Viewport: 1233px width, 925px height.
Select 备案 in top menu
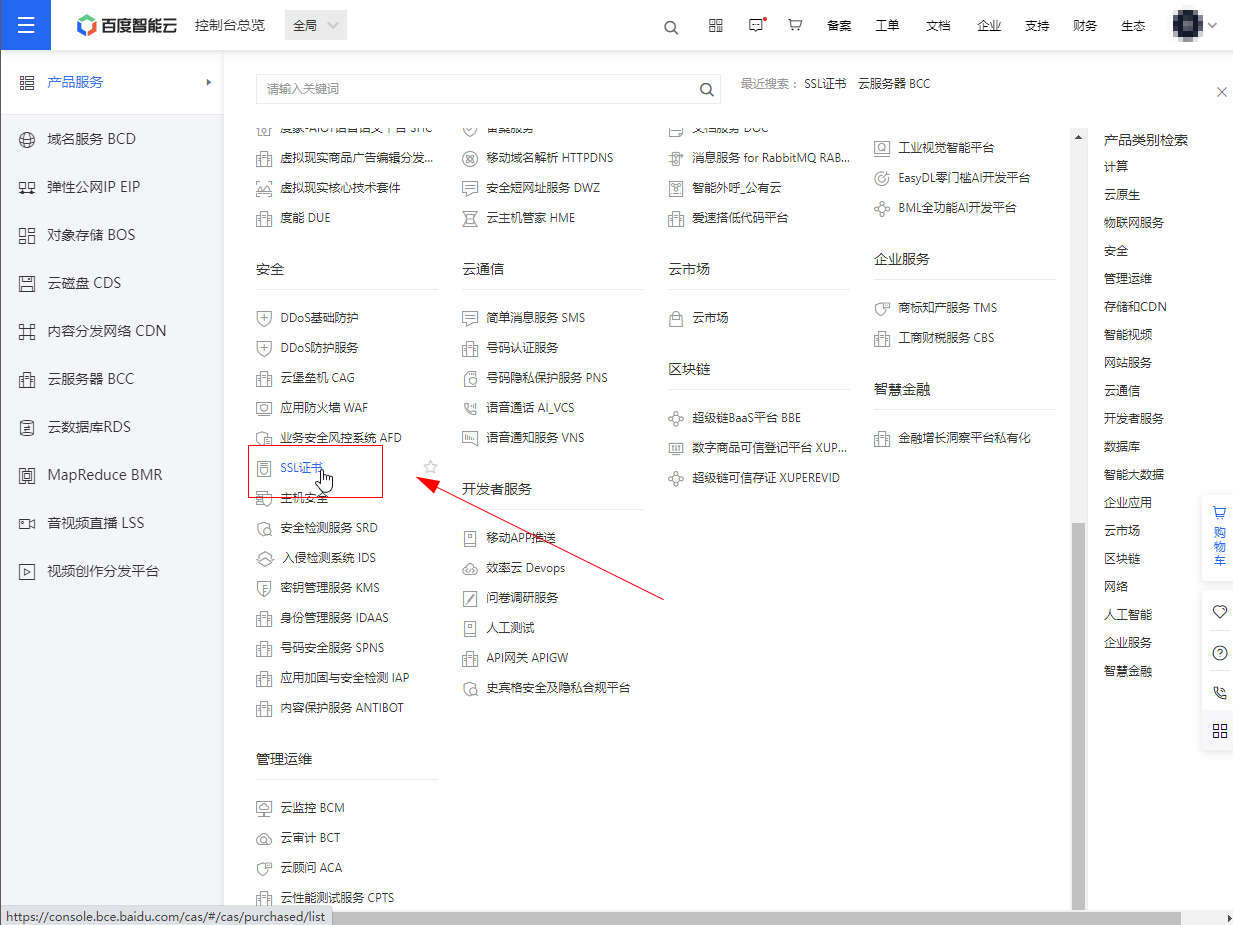(839, 26)
